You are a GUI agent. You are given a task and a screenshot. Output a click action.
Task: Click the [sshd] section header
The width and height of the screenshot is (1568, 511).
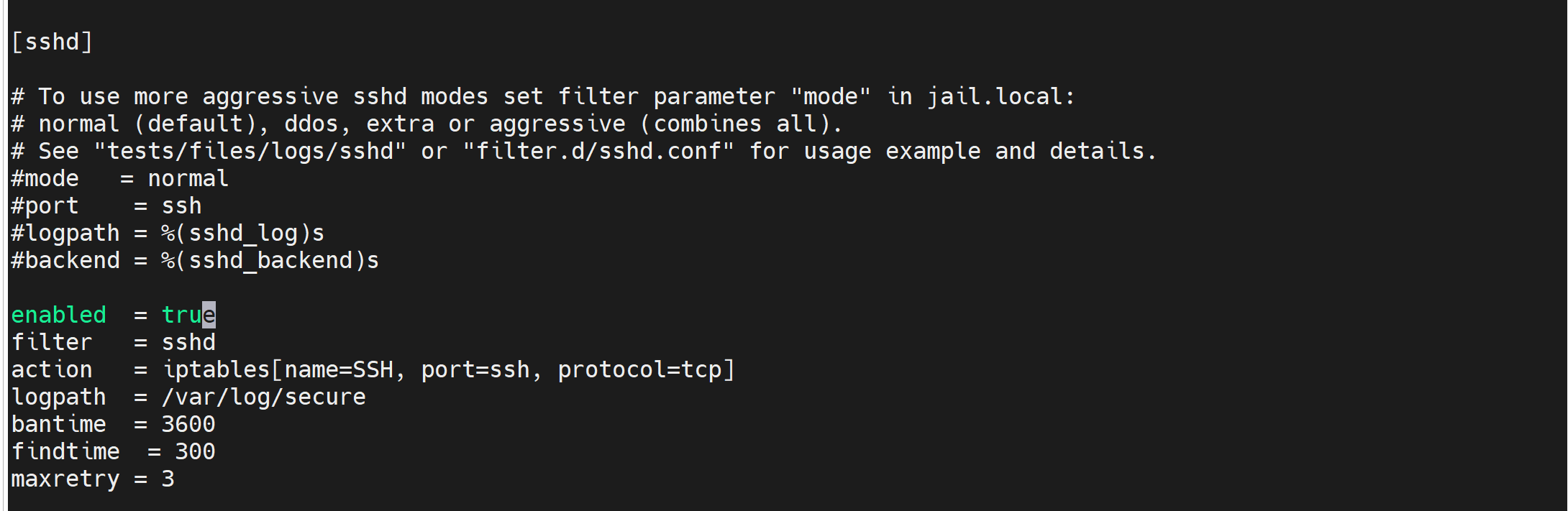[x=52, y=42]
